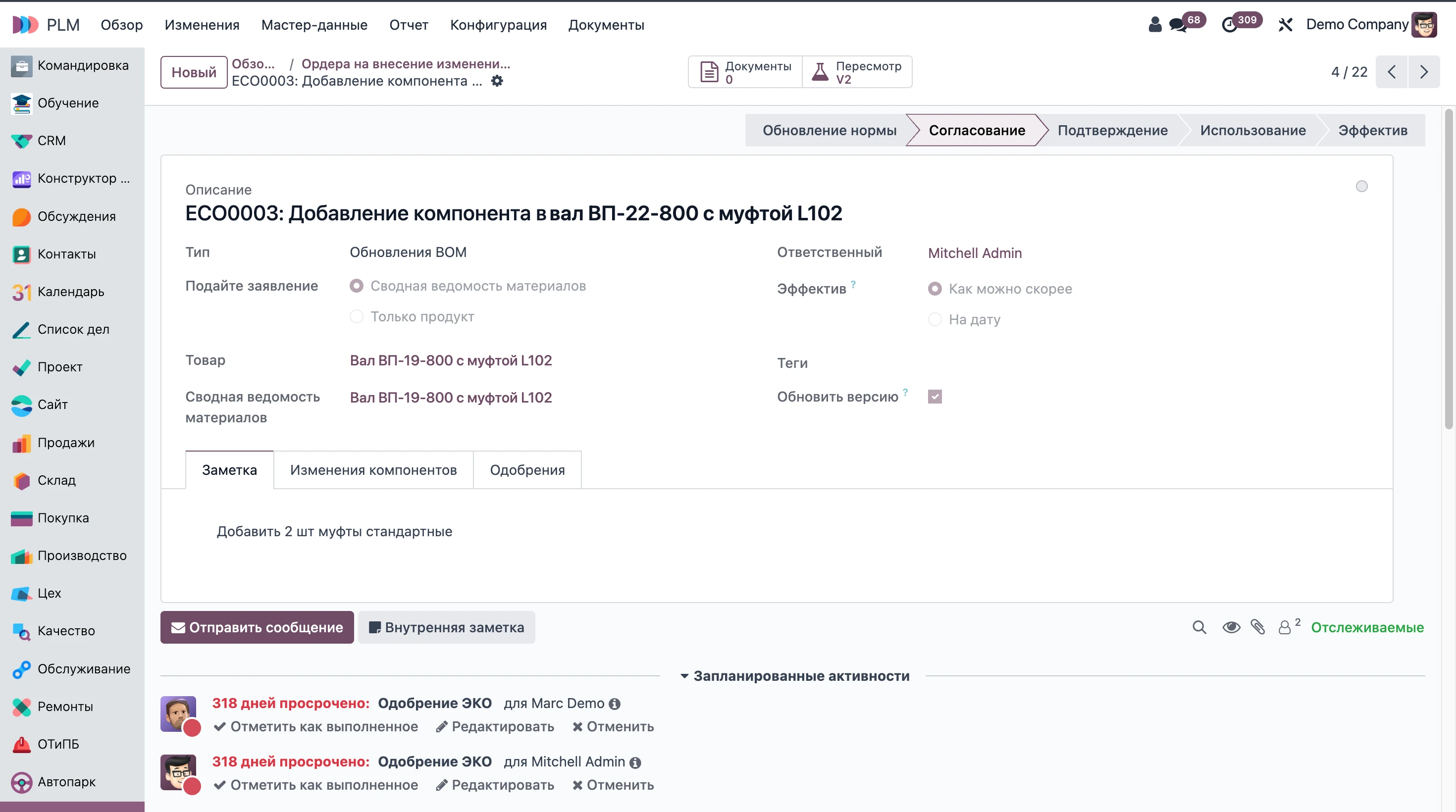Open the Изменения menu
Image resolution: width=1456 pixels, height=812 pixels.
click(x=202, y=25)
